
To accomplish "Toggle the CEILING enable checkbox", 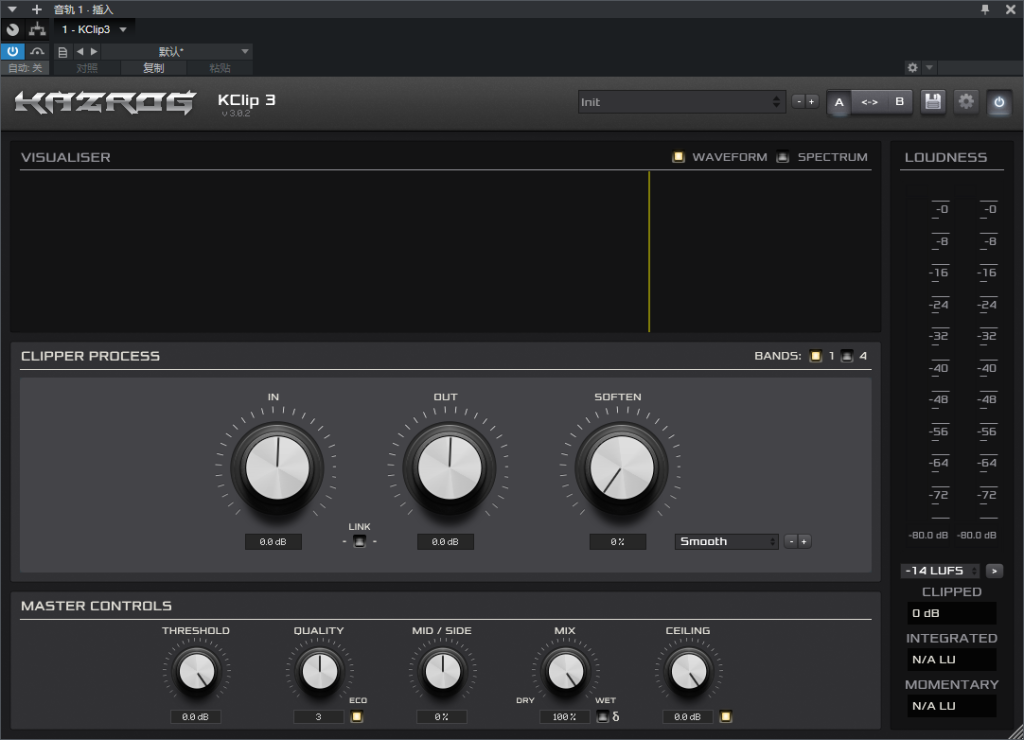I will [726, 716].
